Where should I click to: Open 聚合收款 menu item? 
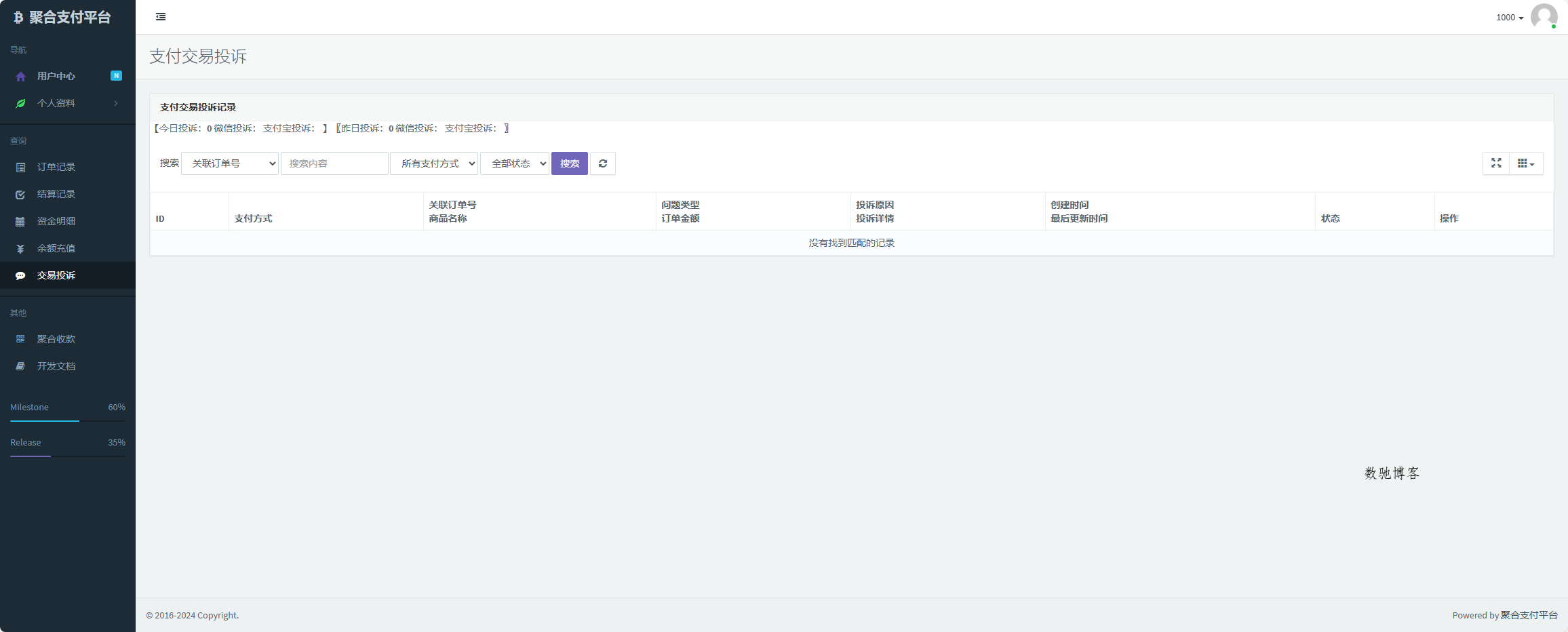(68, 339)
